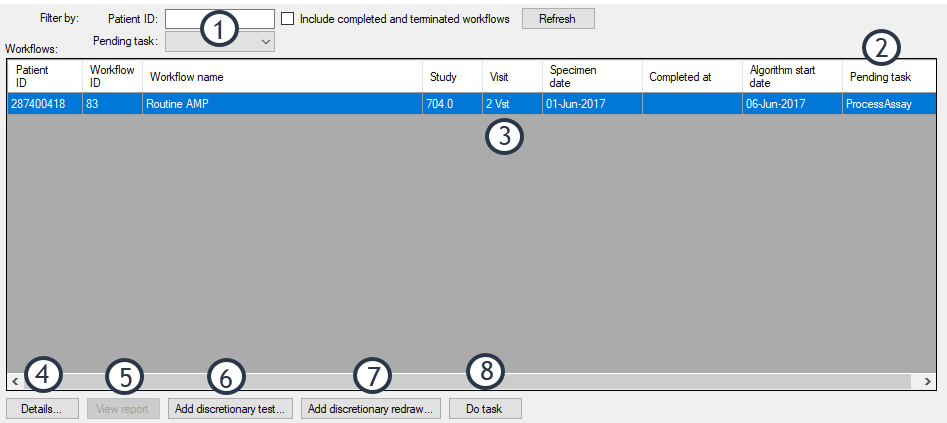Click Add discretionary redraw button

[370, 409]
